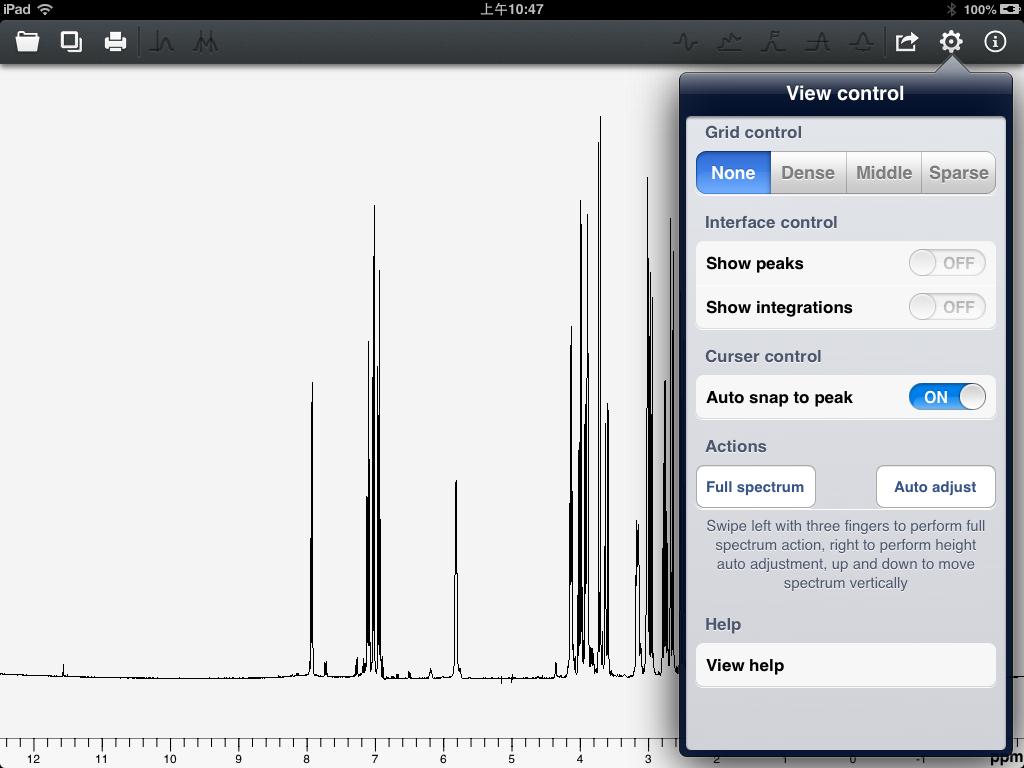Select the multiplet peaks tool icon
The height and width of the screenshot is (768, 1024).
click(x=206, y=42)
